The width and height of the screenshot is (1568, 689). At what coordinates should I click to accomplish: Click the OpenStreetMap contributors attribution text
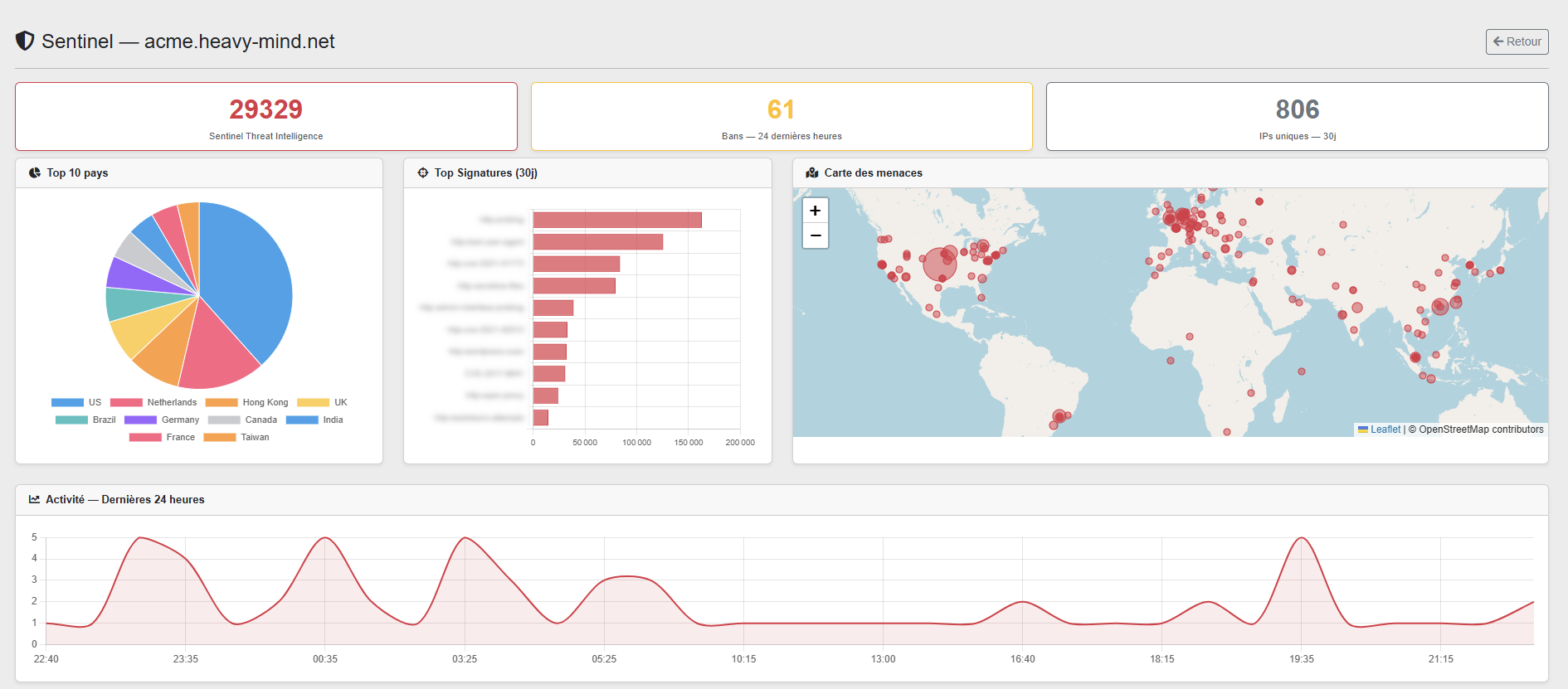pos(1476,429)
